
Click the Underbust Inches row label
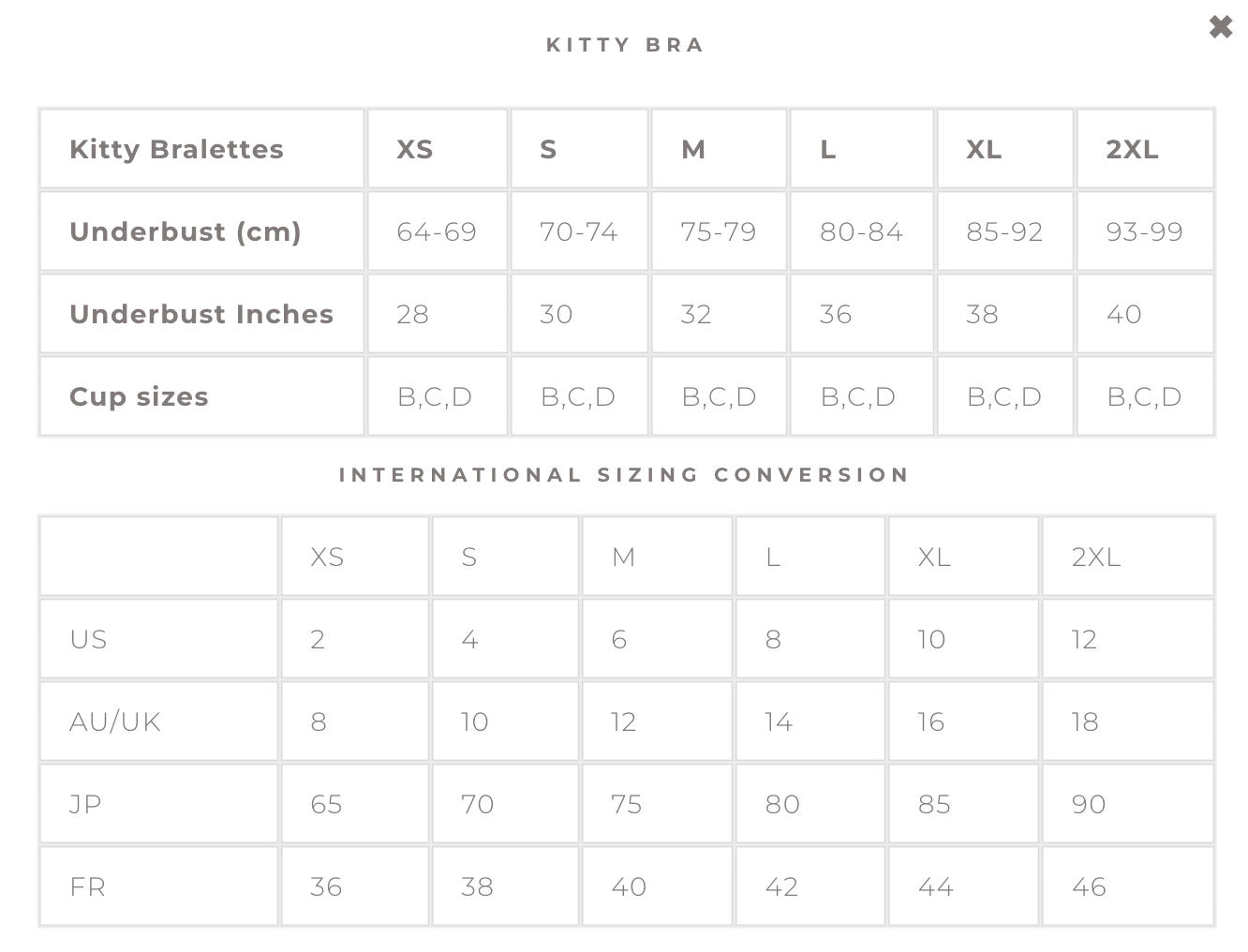[201, 314]
